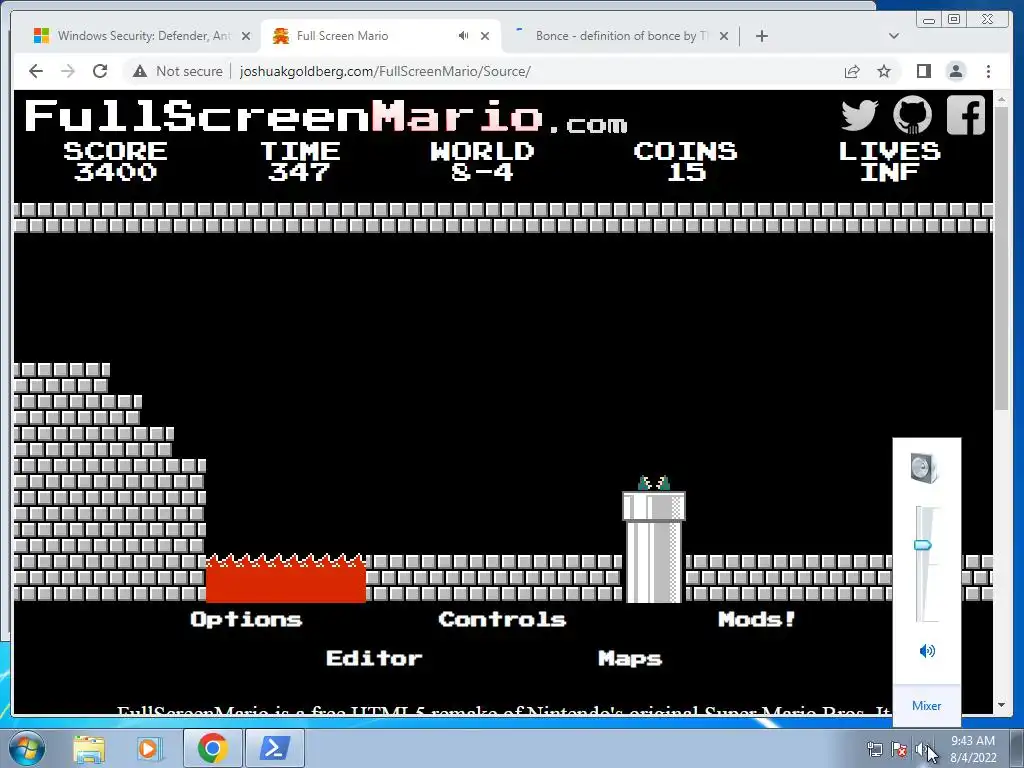Click the volume slider thumb
This screenshot has width=1024, height=768.
pos(922,545)
